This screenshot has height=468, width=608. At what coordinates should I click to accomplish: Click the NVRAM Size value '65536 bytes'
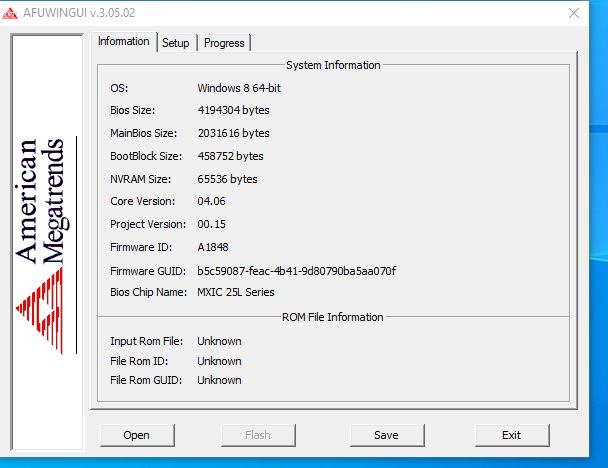click(x=227, y=179)
